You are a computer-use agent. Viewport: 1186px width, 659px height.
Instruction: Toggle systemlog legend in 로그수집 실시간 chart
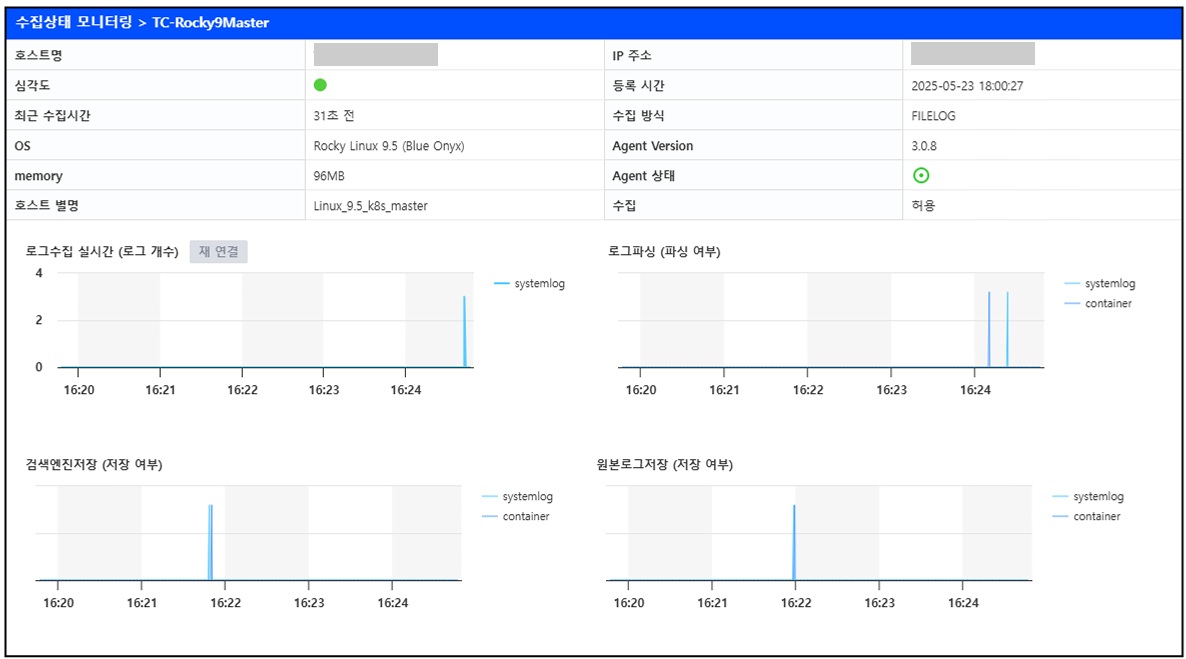529,284
